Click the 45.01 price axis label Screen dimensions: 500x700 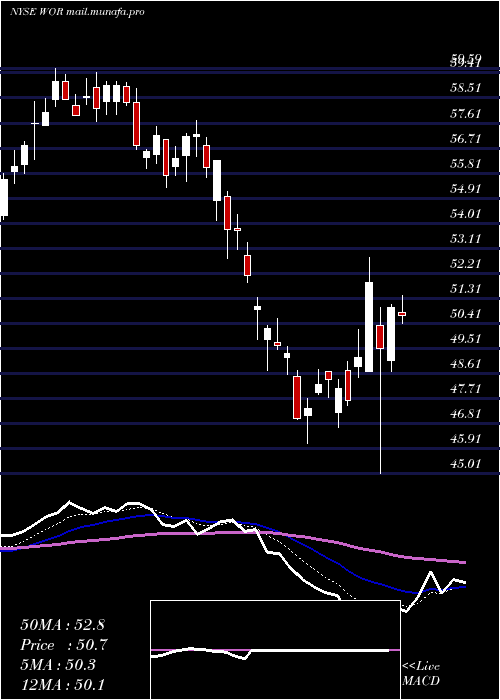[466, 463]
